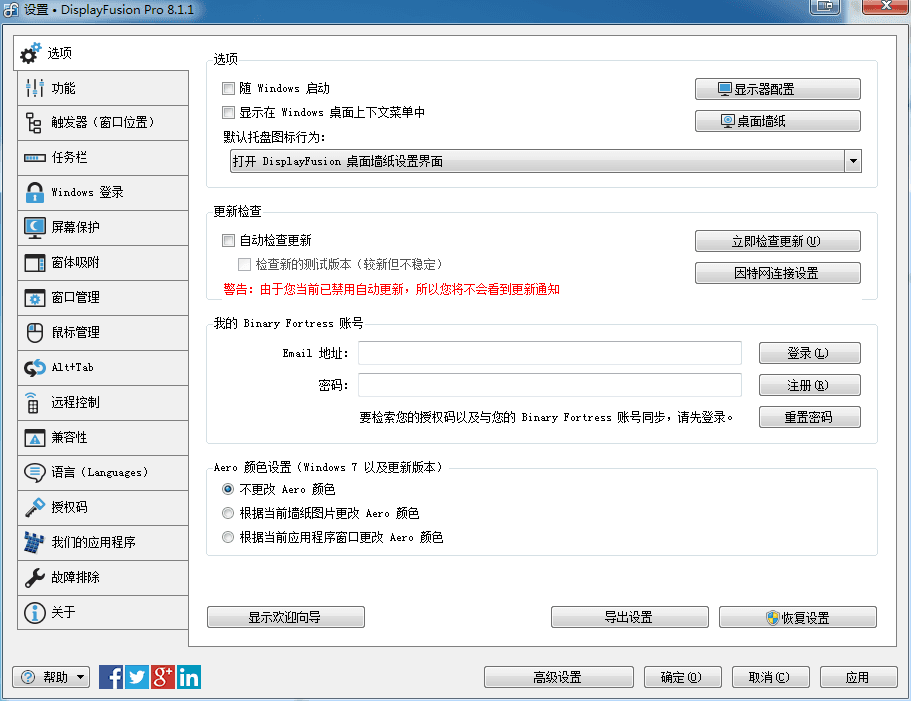Click the tree icon for 触发器
The image size is (911, 701).
click(x=34, y=123)
